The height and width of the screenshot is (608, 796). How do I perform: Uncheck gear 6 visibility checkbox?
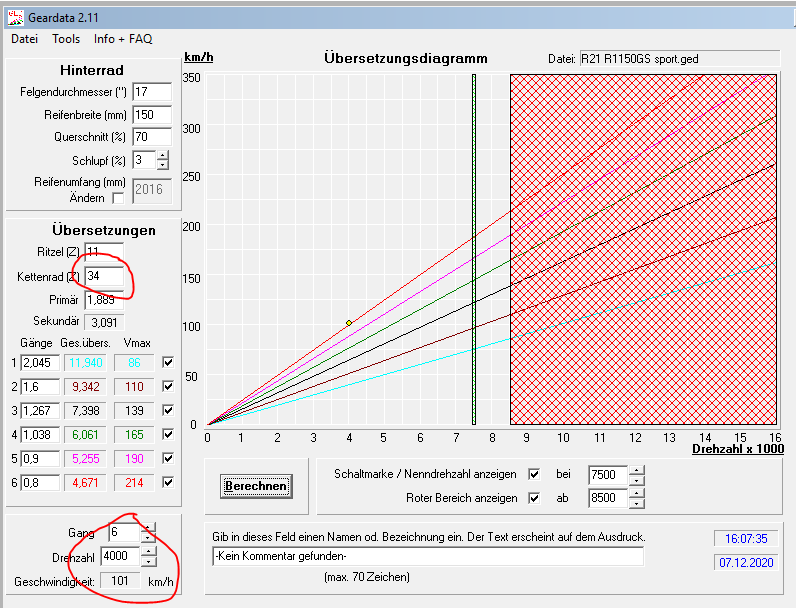(168, 482)
